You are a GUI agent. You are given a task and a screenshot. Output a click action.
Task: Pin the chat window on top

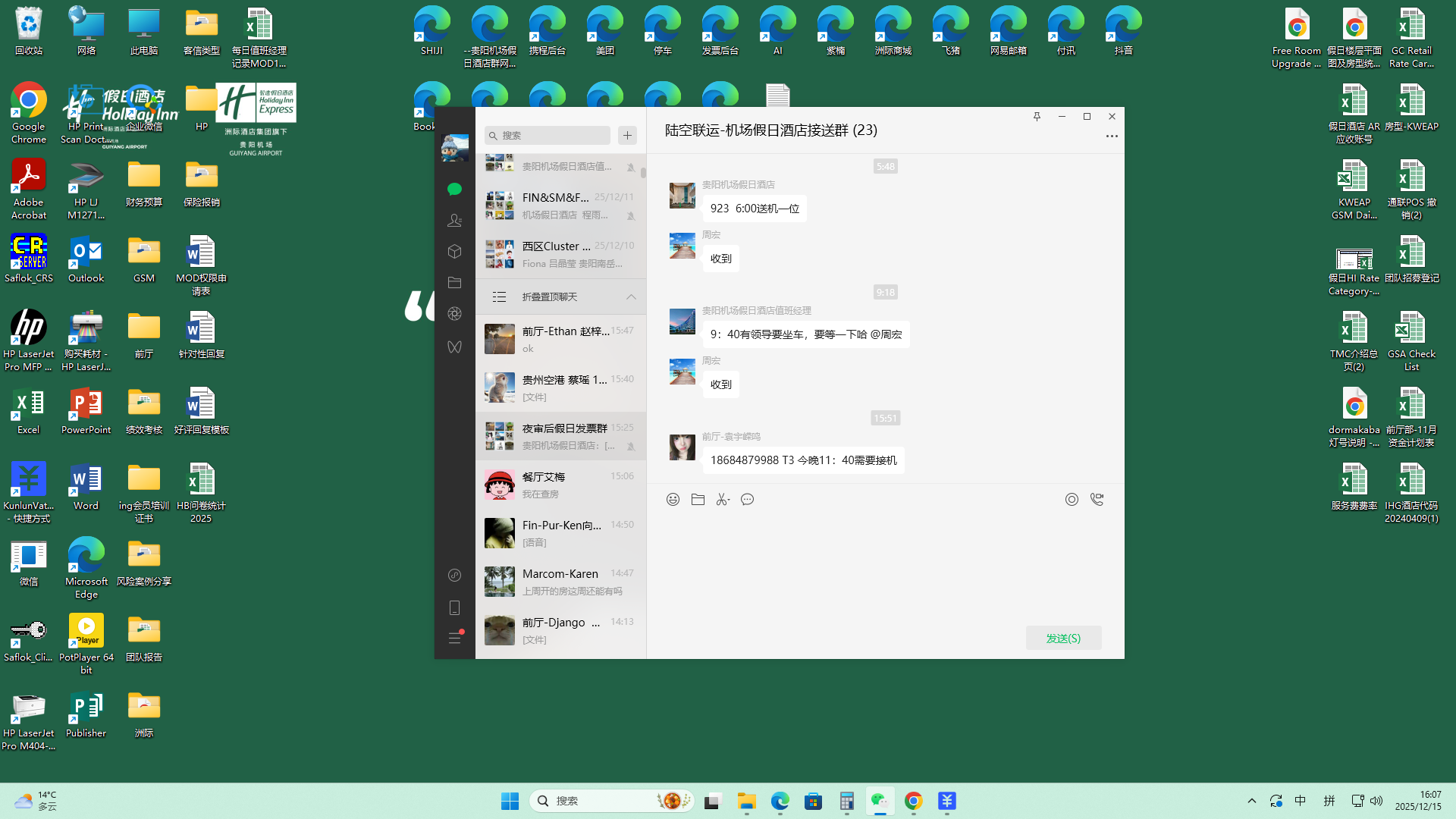click(x=1037, y=117)
